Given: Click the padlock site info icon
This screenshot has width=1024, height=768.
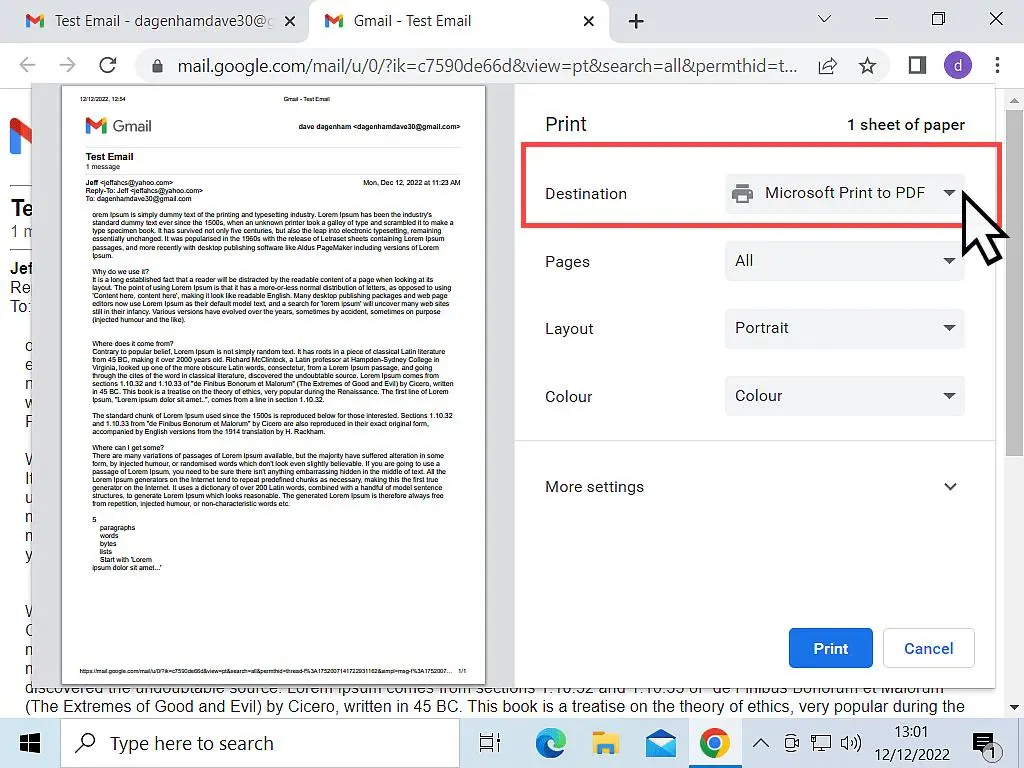Looking at the screenshot, I should [157, 66].
